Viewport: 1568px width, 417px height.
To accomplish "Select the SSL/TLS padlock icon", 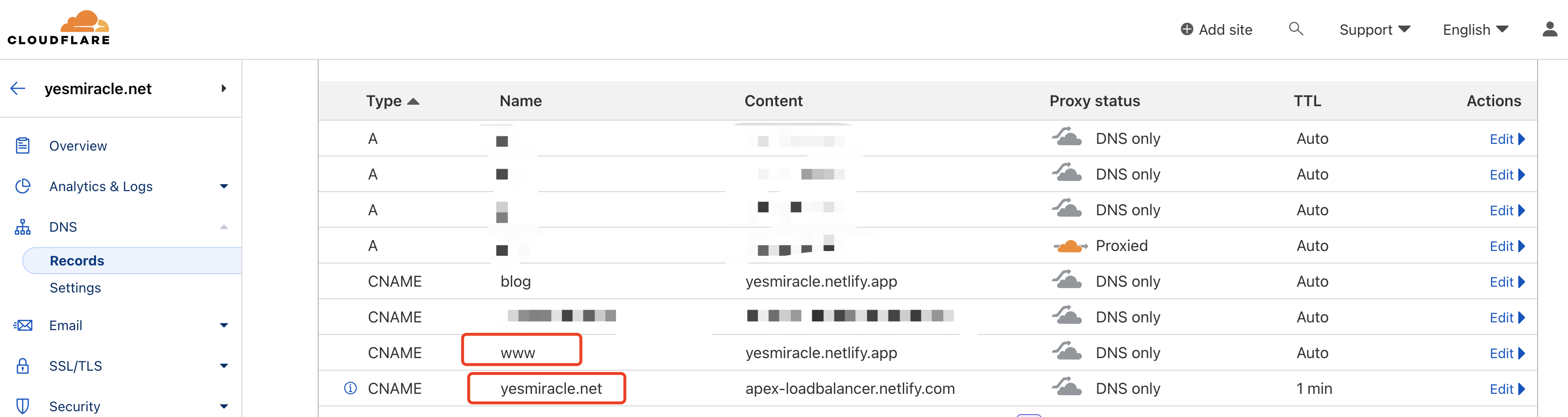I will pyautogui.click(x=23, y=365).
